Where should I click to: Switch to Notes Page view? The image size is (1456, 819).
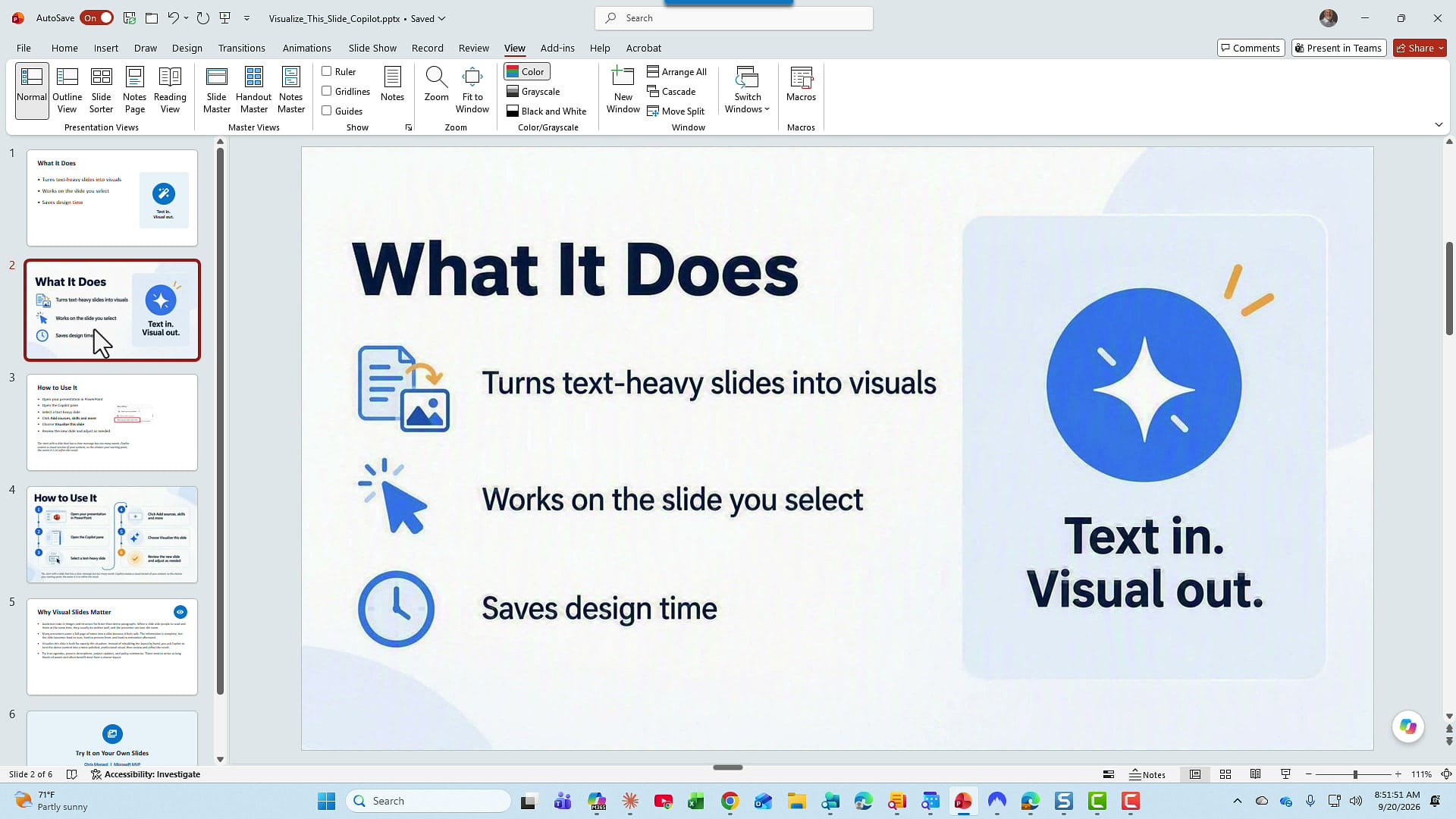(x=134, y=90)
